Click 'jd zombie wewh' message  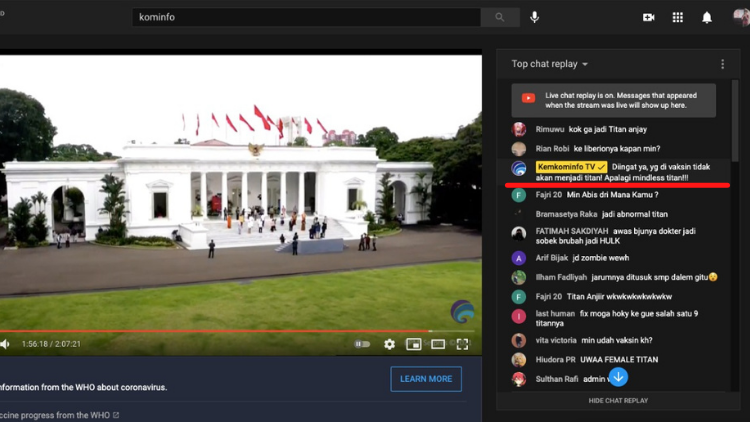point(600,258)
